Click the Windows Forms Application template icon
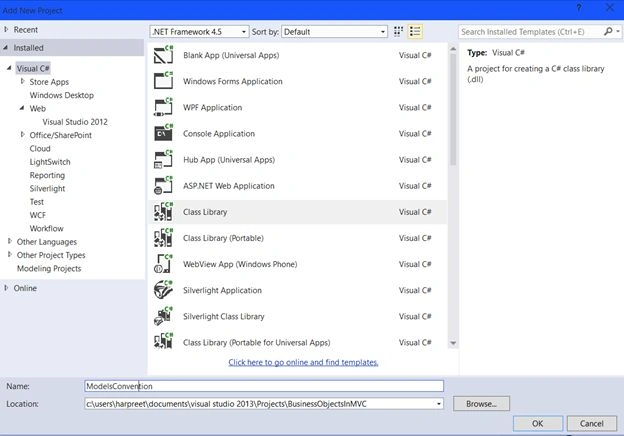 163,81
